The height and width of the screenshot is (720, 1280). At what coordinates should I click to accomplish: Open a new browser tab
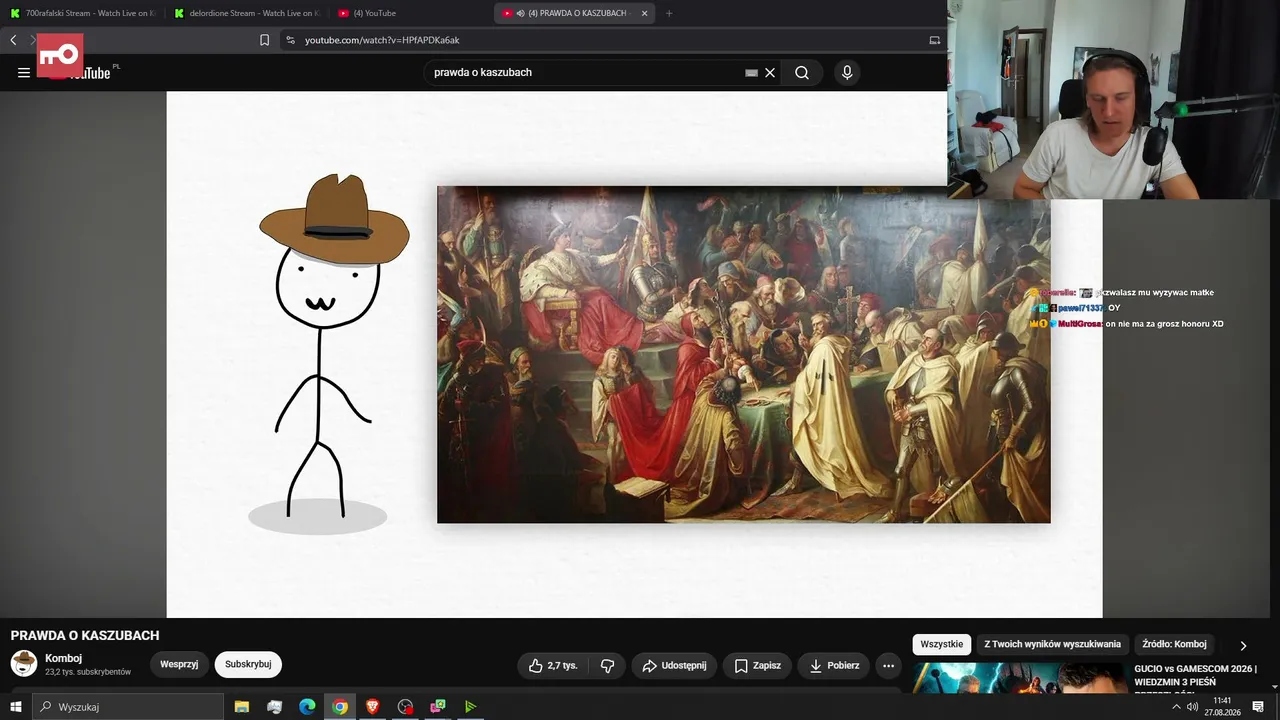tap(669, 13)
